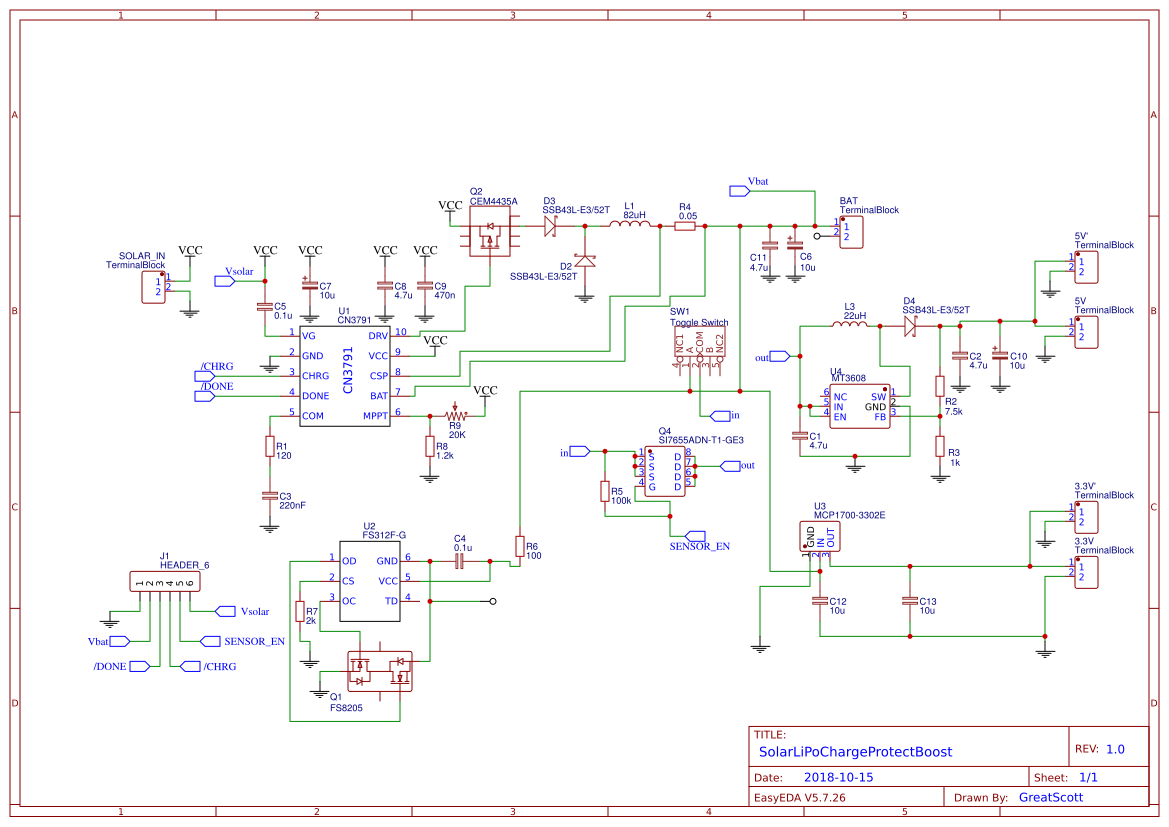The image size is (1169, 827).
Task: Select the EasyEDA V5.7.26 version text
Action: [x=799, y=798]
